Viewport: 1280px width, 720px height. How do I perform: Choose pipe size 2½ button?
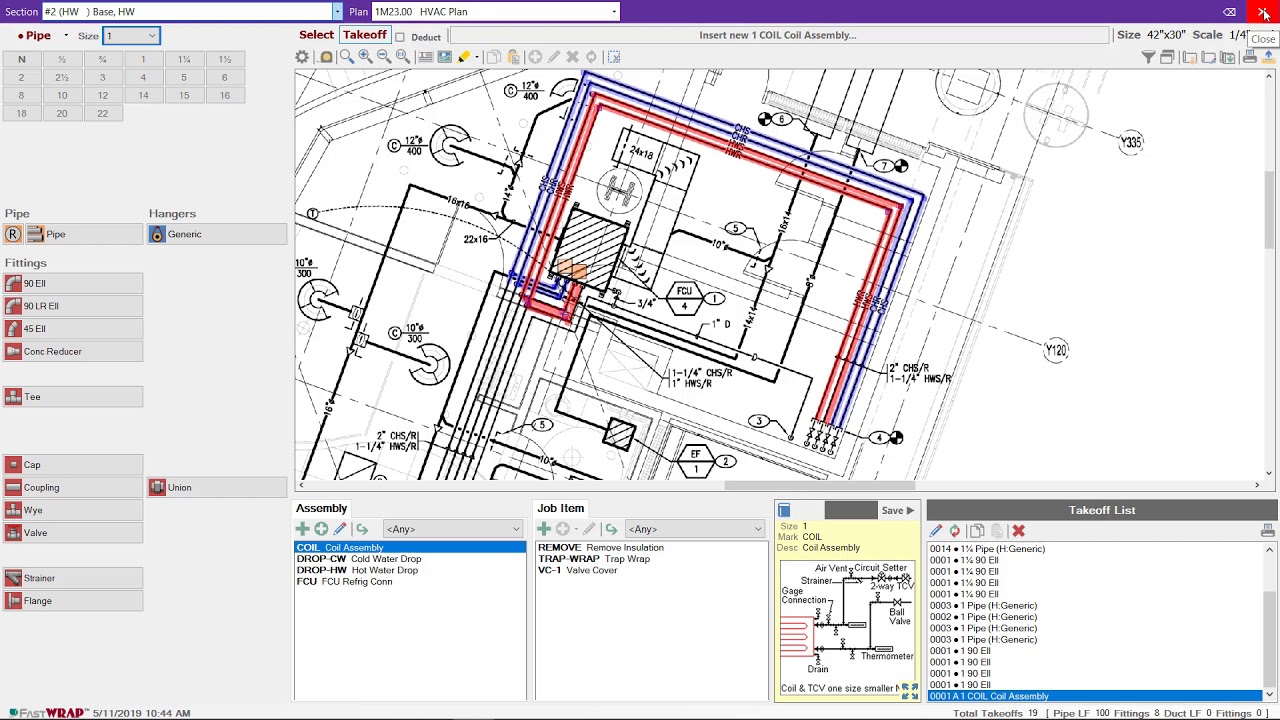coord(62,77)
